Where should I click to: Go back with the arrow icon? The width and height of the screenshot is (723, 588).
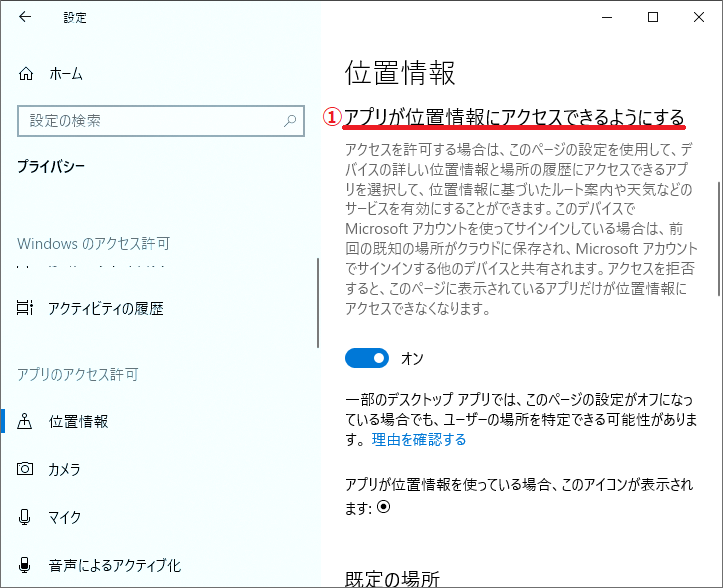tap(25, 17)
